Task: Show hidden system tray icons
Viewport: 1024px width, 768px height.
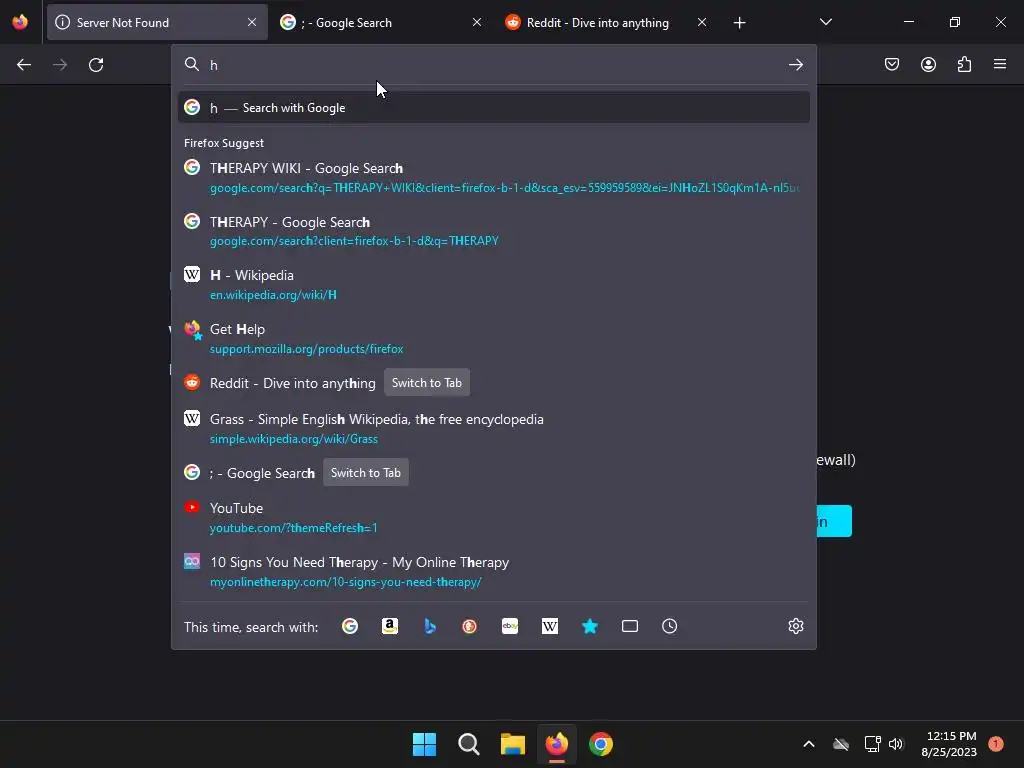Action: (x=808, y=744)
